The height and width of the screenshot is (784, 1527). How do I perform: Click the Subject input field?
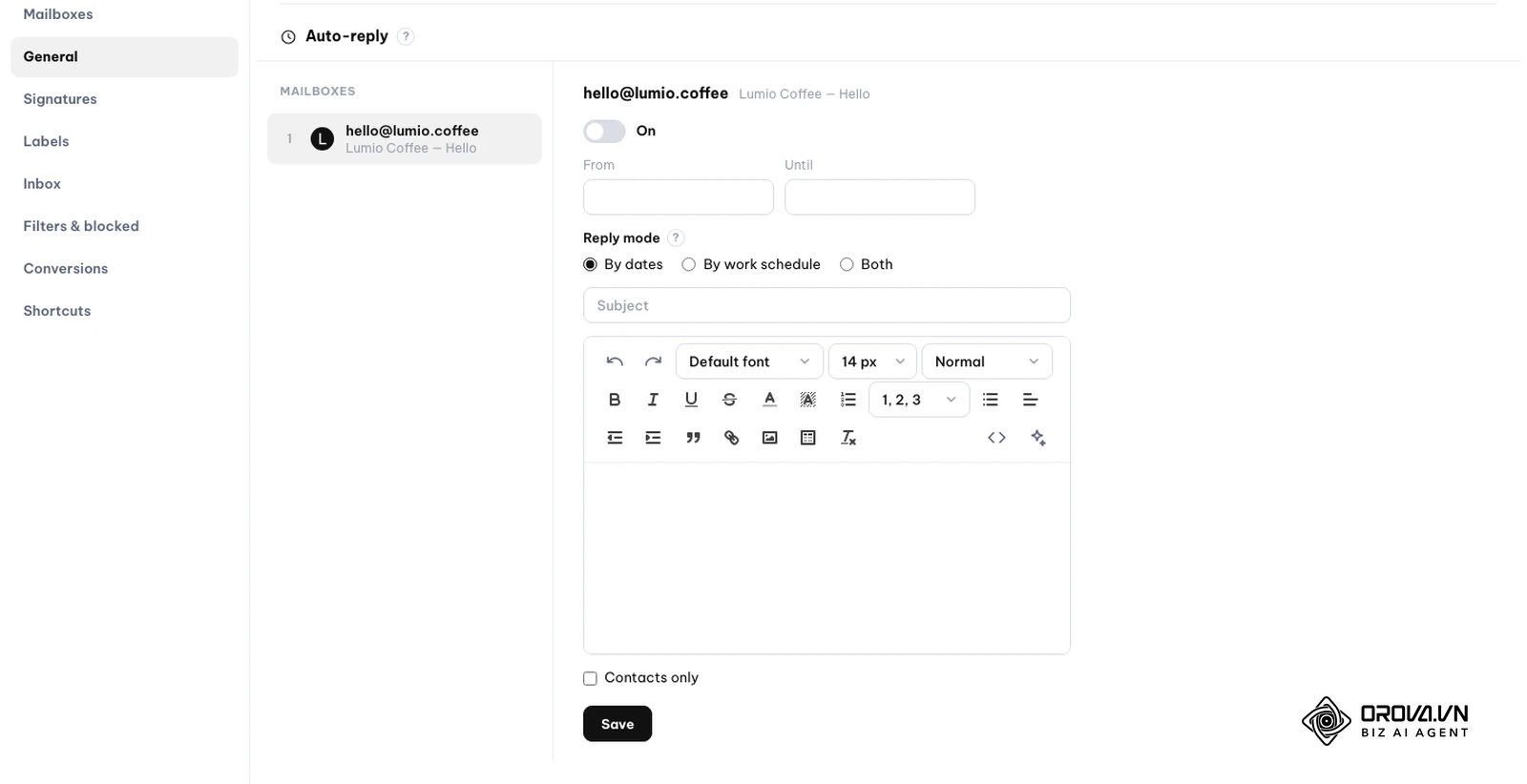pyautogui.click(x=826, y=305)
